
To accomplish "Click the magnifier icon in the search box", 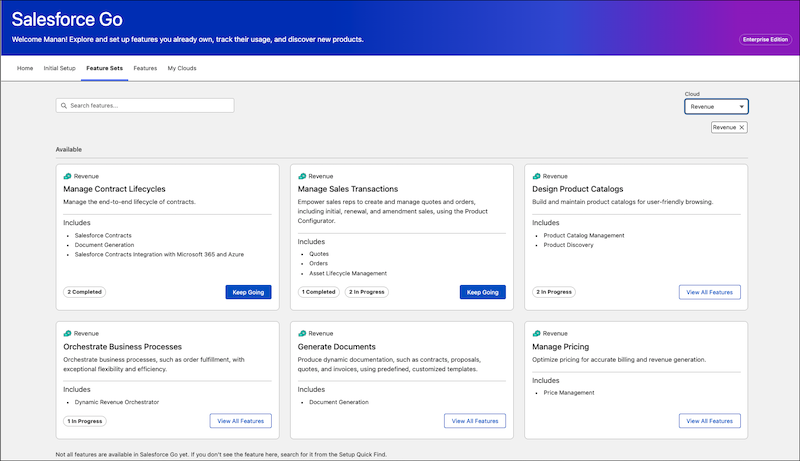I will 64,106.
